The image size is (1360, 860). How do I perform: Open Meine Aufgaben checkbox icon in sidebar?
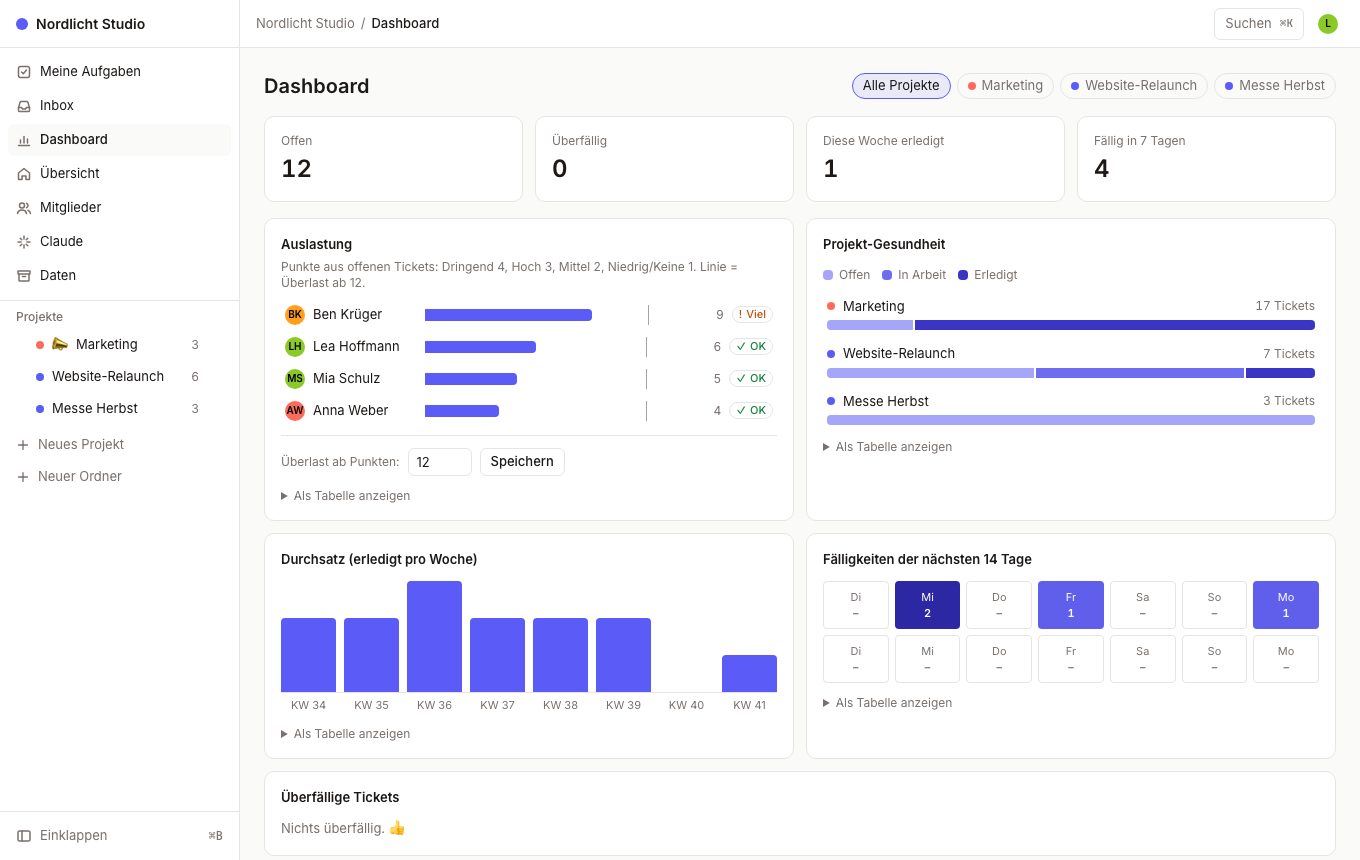(24, 72)
